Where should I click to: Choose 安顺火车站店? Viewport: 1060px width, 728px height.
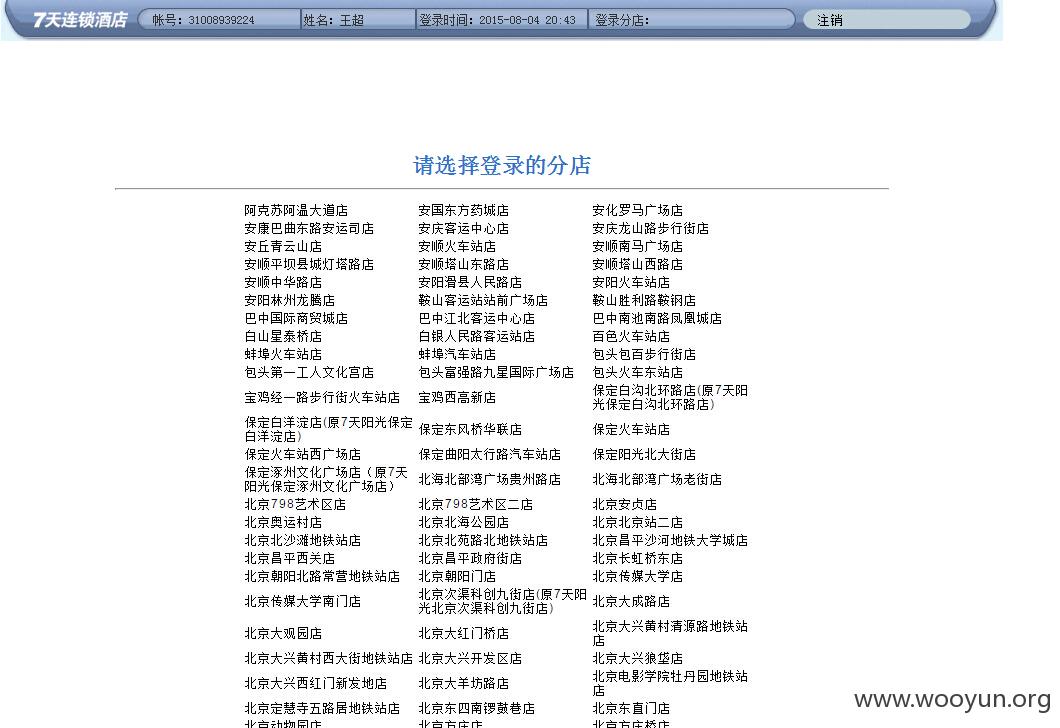(457, 247)
